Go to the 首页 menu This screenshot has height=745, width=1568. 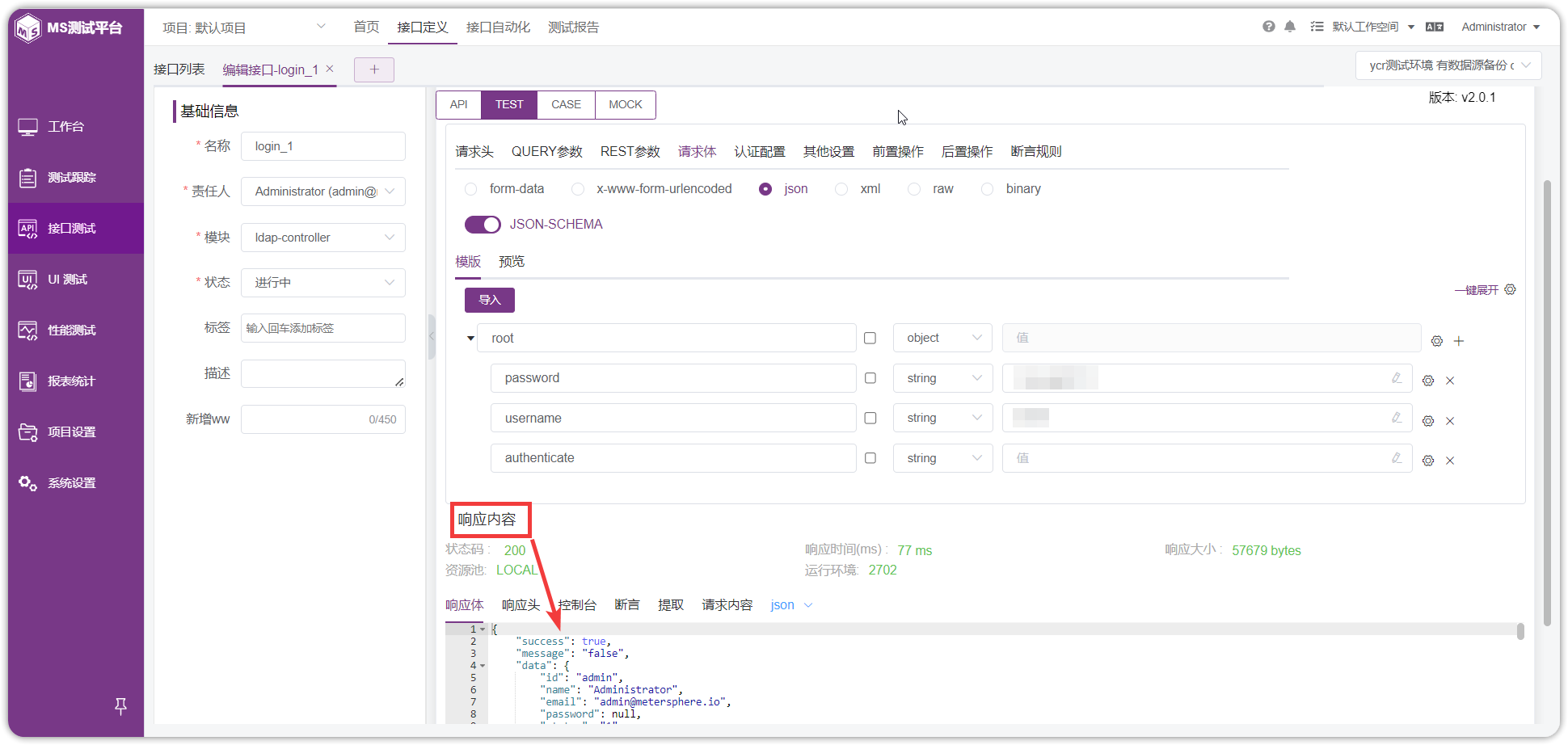pos(366,27)
